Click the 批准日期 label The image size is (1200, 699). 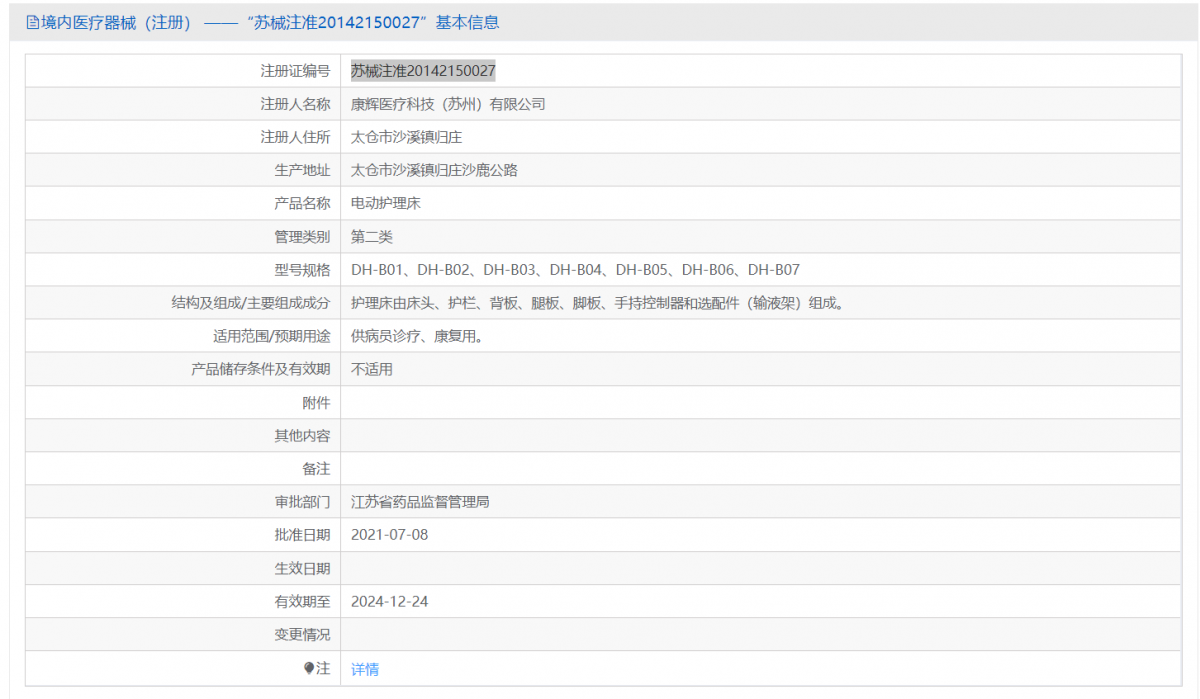coord(302,535)
